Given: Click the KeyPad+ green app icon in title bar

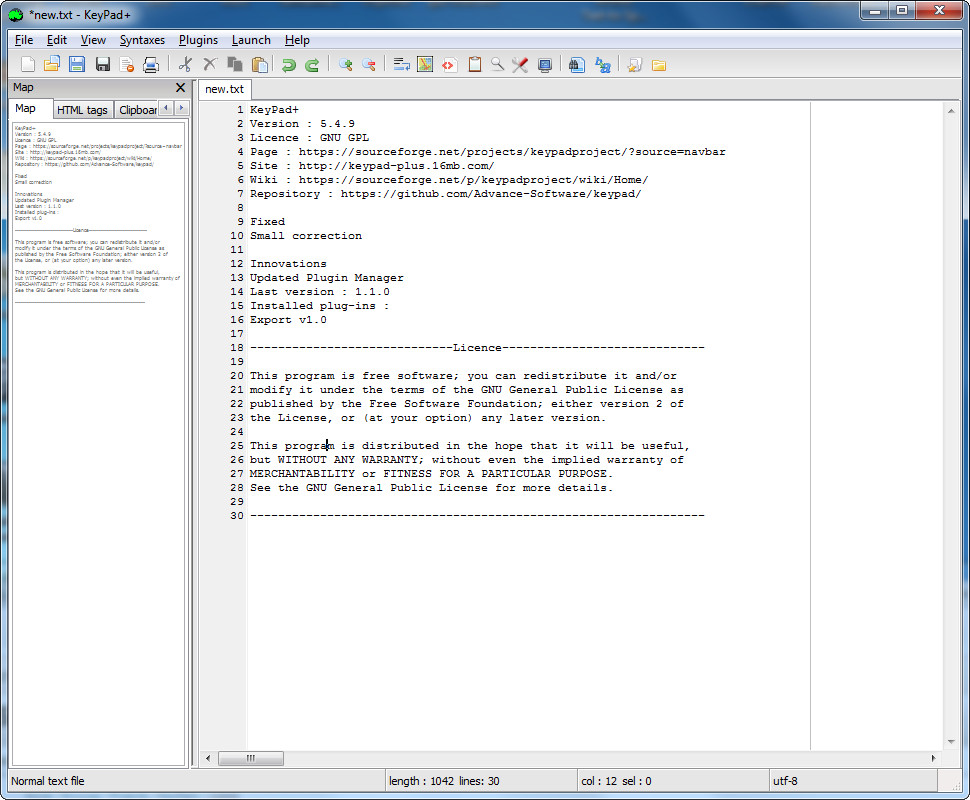Looking at the screenshot, I should [15, 14].
